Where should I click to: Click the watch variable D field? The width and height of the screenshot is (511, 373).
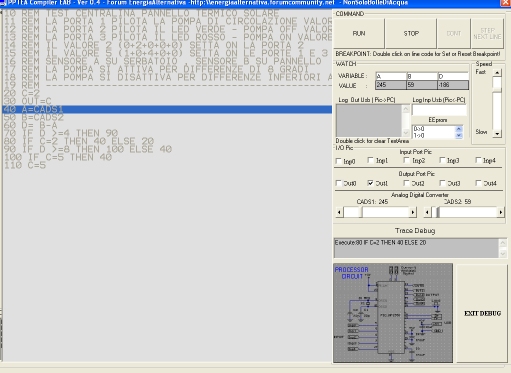[453, 76]
